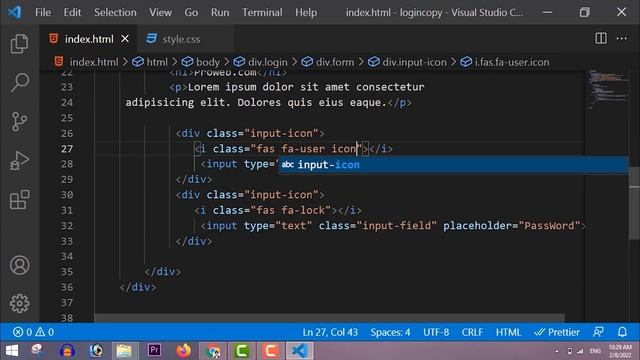Click the minimap code overview
The image size is (640, 360).
click(x=608, y=89)
